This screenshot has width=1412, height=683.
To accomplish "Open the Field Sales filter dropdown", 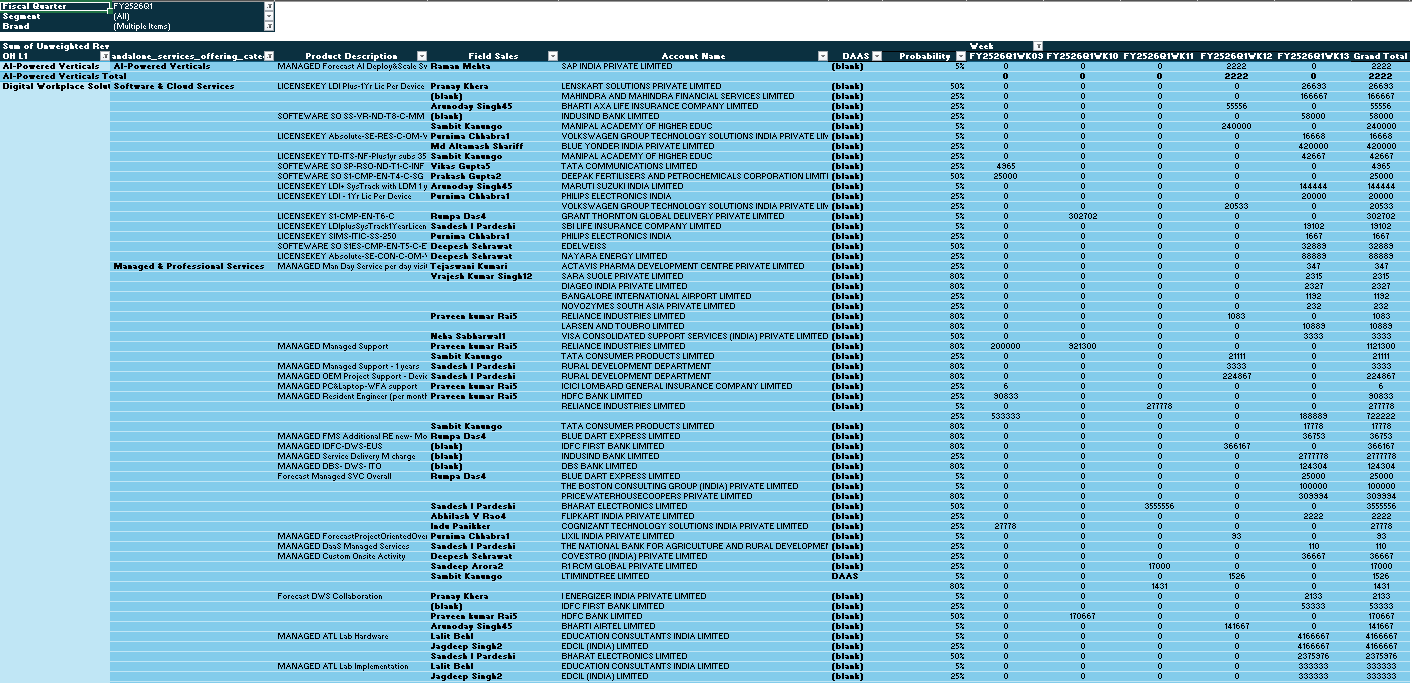I will tap(554, 55).
